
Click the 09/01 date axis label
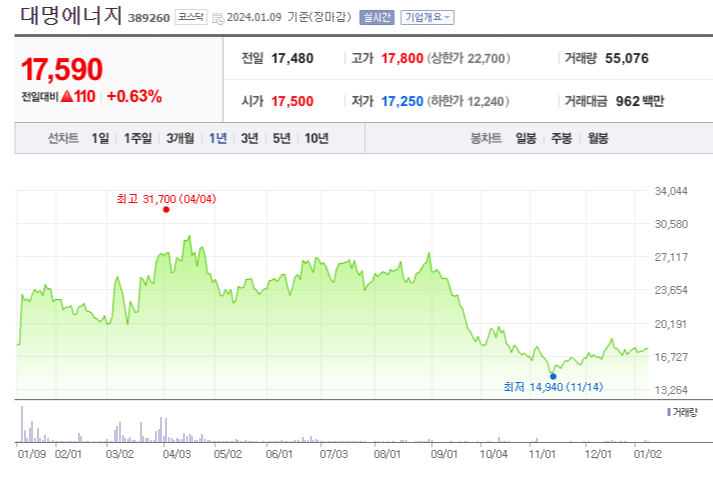(x=444, y=454)
